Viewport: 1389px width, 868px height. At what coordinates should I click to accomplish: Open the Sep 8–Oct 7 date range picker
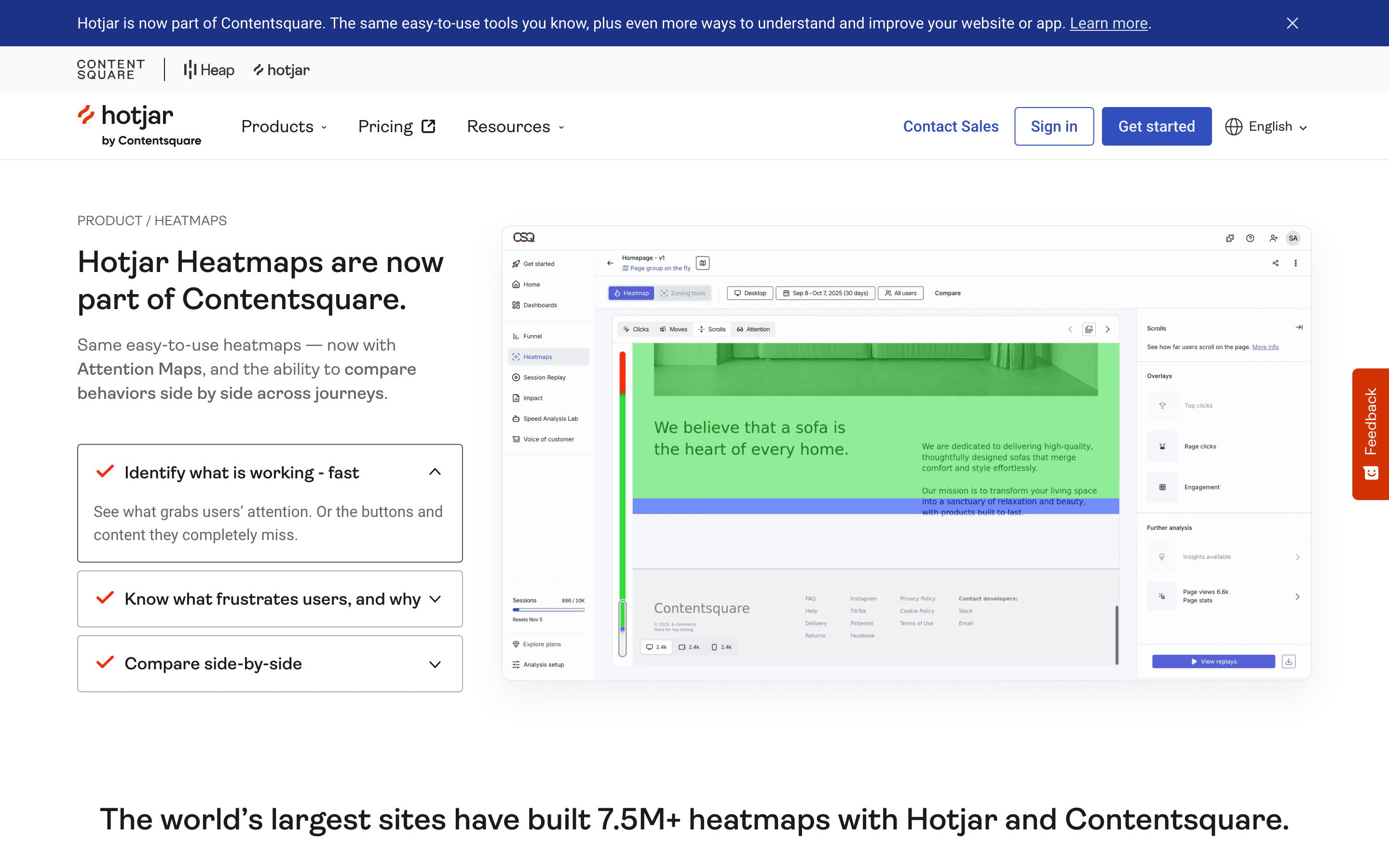pos(825,293)
